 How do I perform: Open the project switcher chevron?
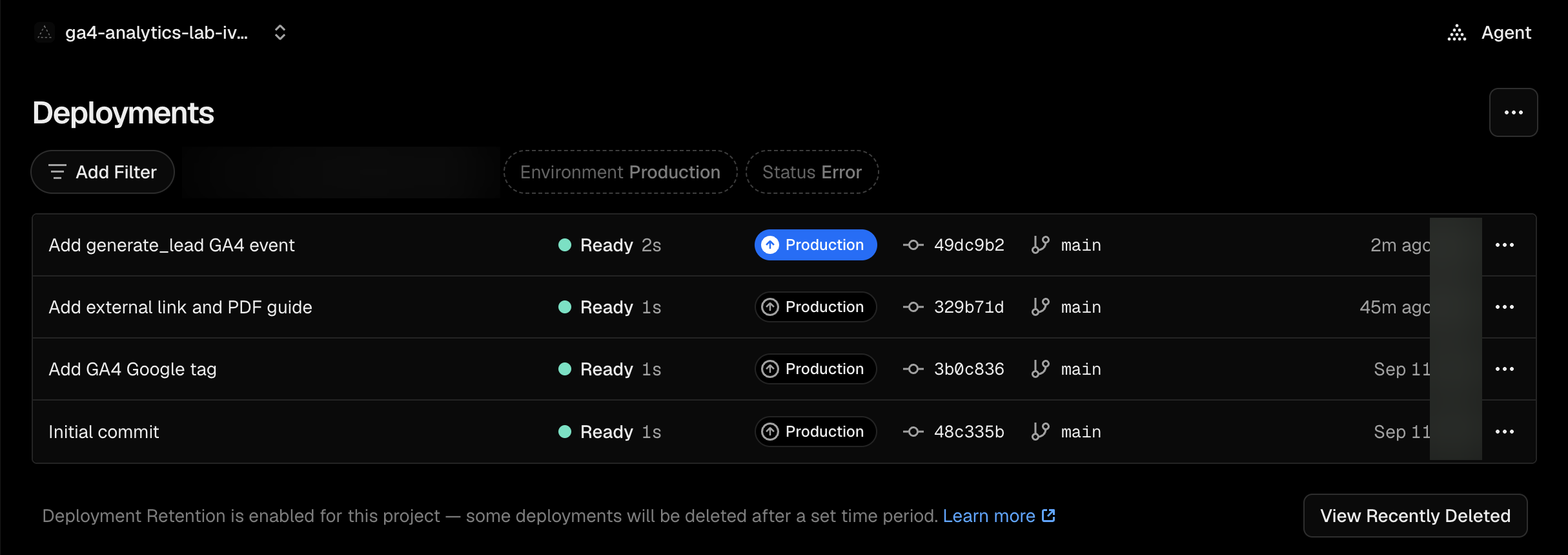coord(280,32)
